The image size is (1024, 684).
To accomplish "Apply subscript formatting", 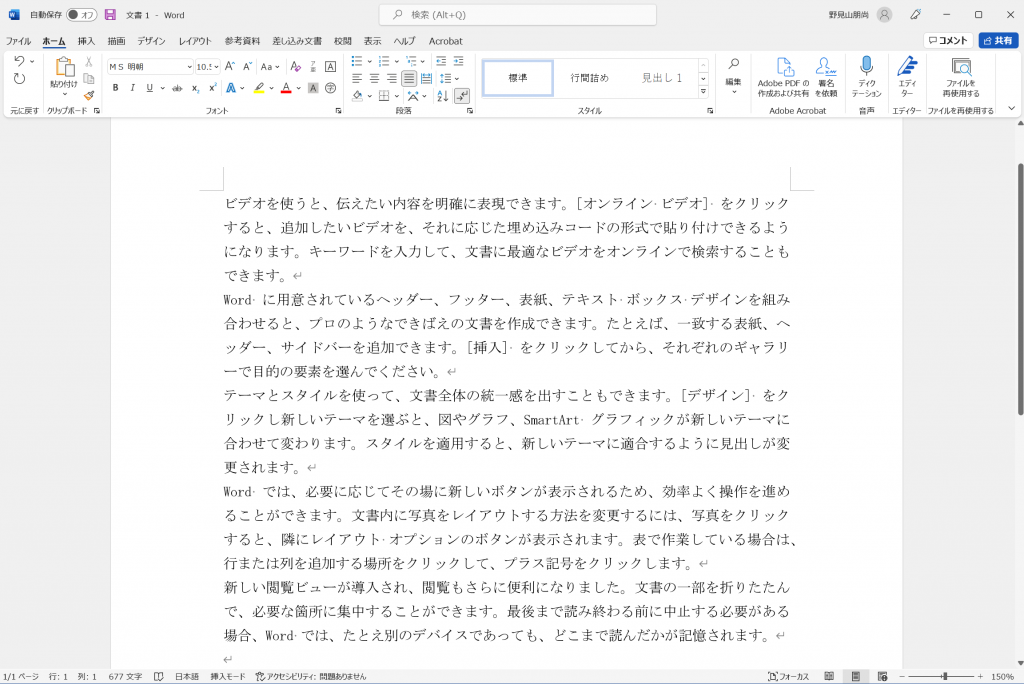I will click(x=195, y=88).
